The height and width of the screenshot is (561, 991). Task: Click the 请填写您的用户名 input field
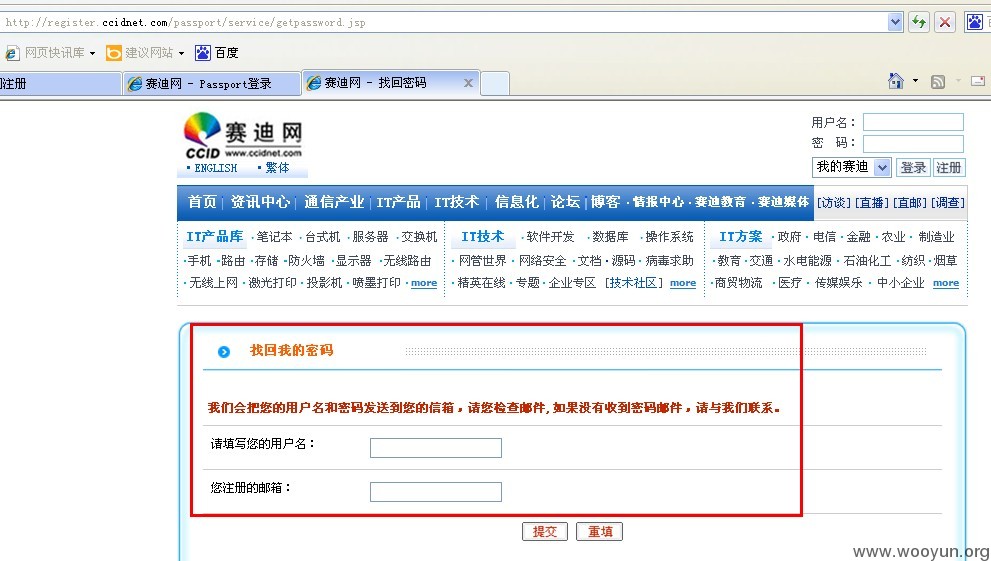tap(435, 448)
